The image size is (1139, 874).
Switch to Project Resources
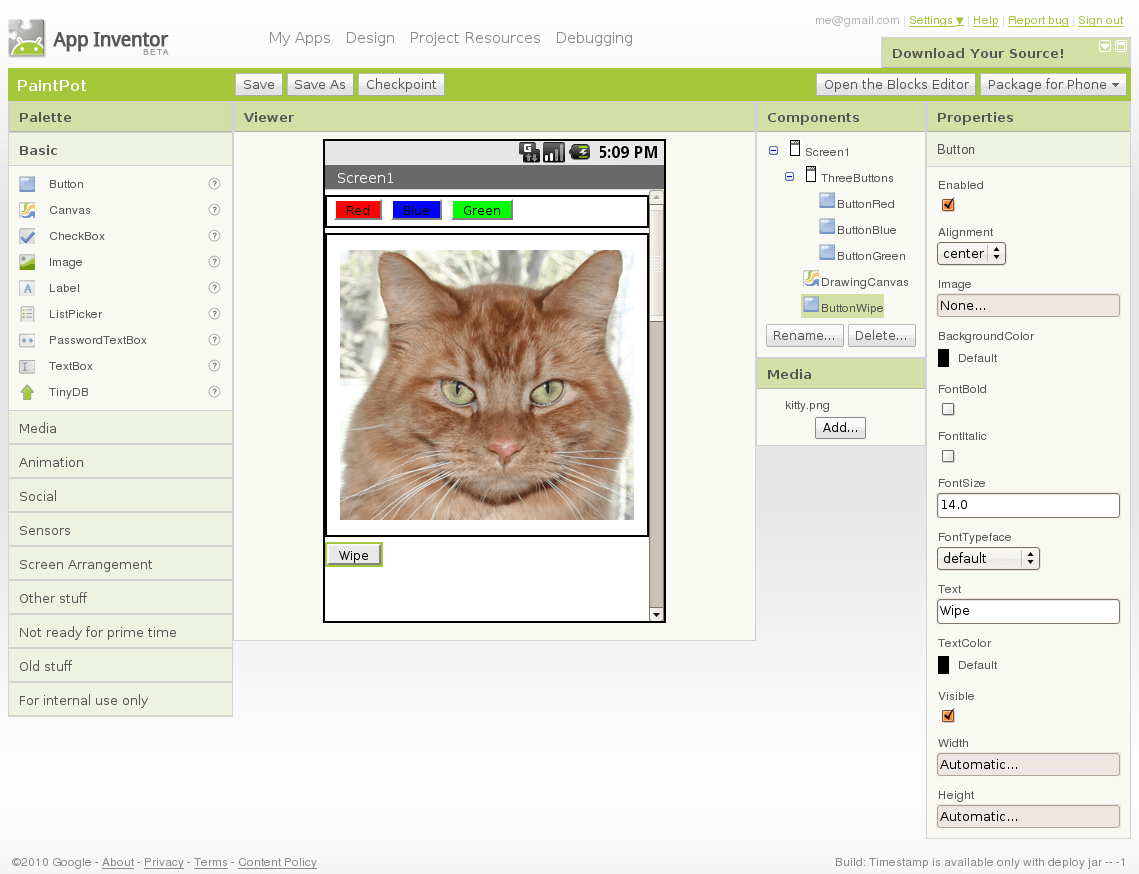coord(475,38)
